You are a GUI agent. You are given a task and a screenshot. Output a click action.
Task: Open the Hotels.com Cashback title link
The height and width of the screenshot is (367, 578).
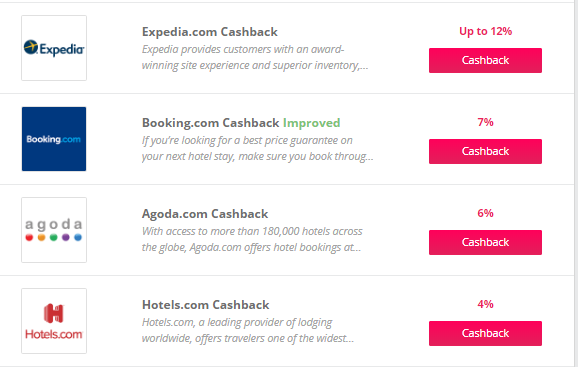point(206,305)
